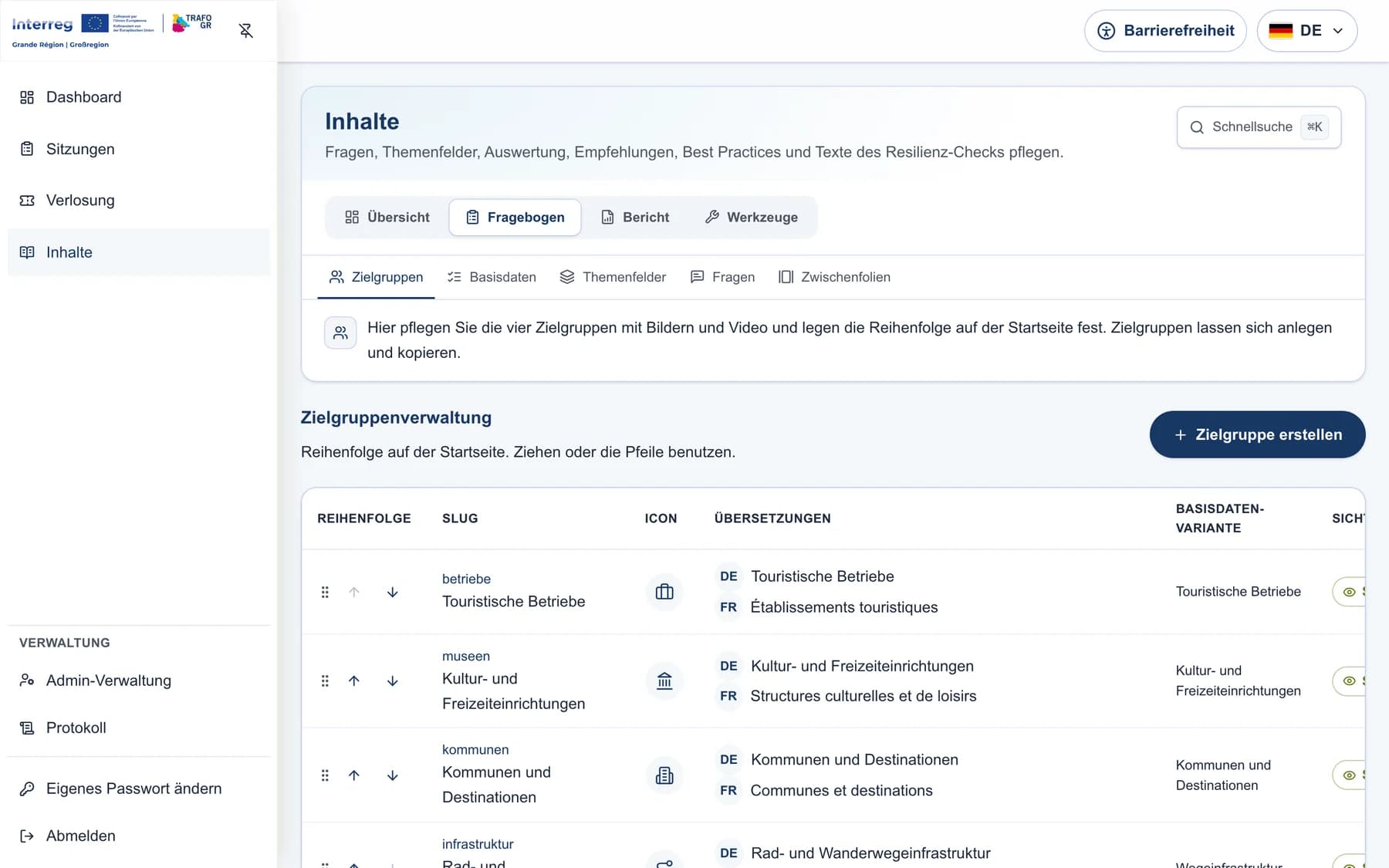
Task: Click drag handle of kommunen row
Action: [325, 775]
